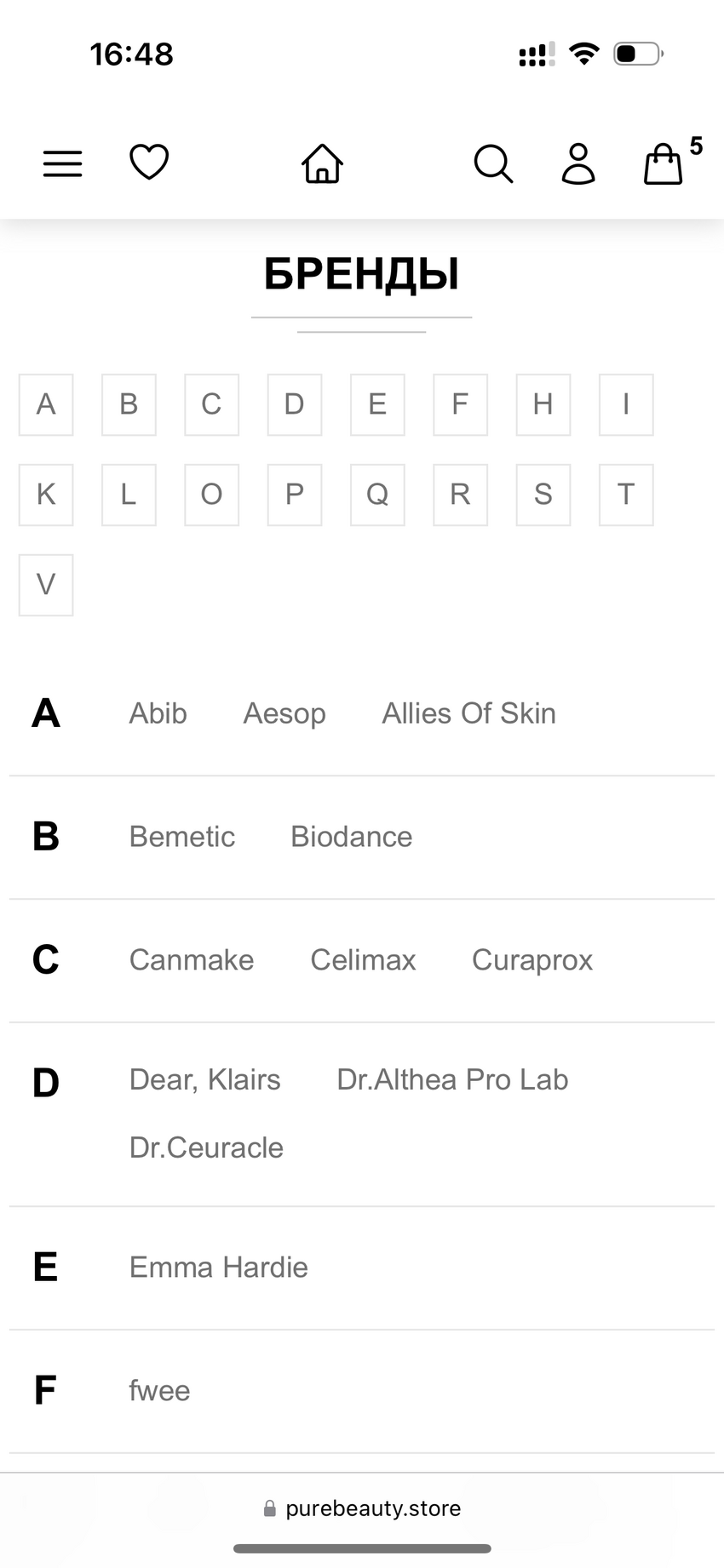The width and height of the screenshot is (724, 1568).
Task: Open the user account profile icon
Action: click(x=578, y=163)
